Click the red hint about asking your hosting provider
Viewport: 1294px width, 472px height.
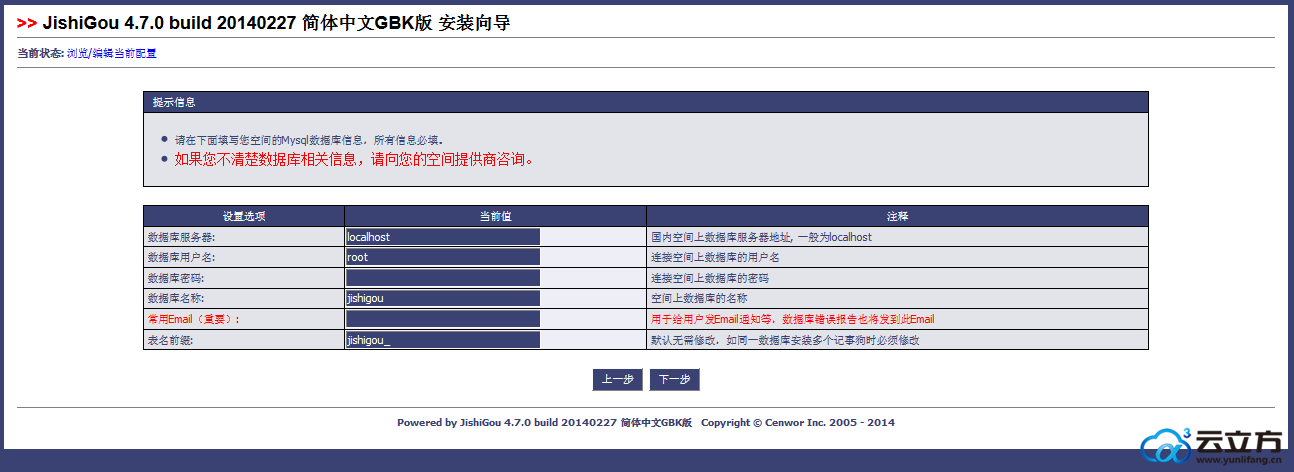coord(355,158)
